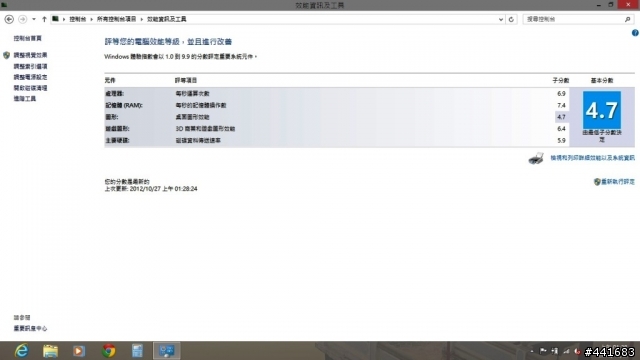Click the shield icon beside 重新執行評定

pos(597,182)
